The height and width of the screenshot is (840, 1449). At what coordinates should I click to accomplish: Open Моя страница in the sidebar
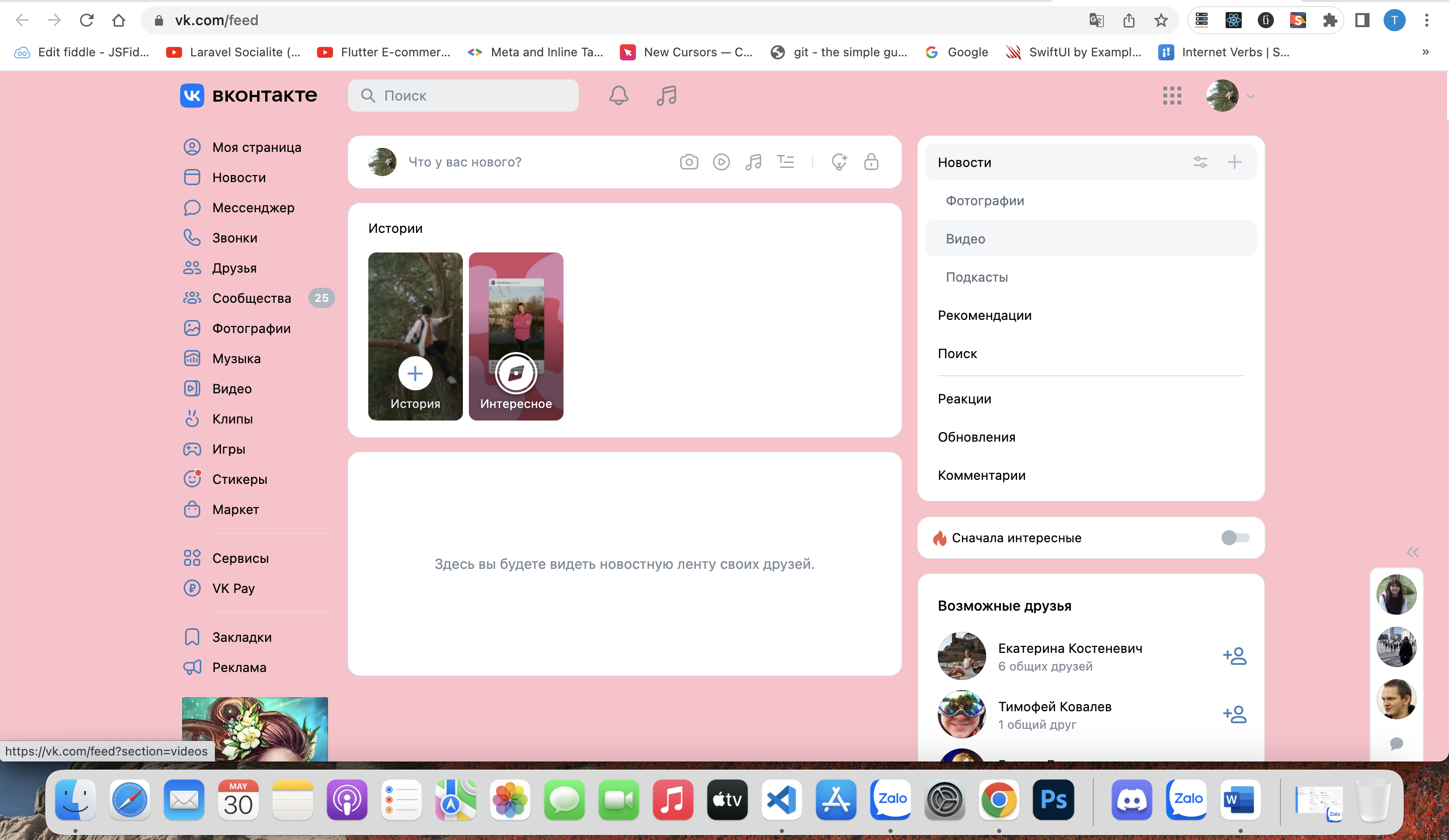point(257,147)
